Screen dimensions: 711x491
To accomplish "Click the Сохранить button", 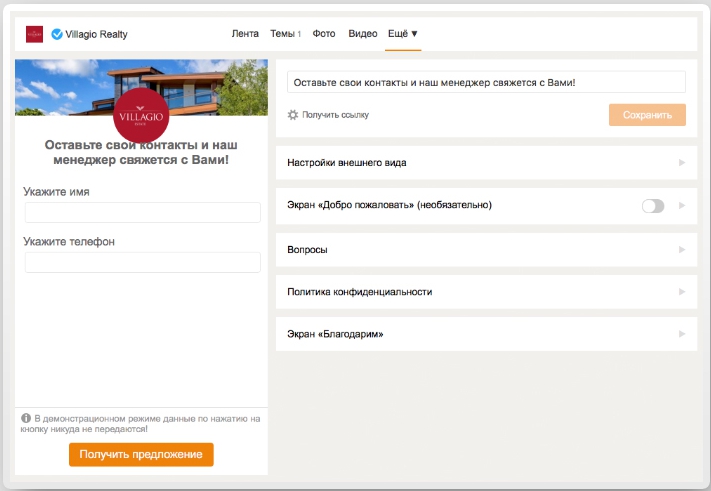I will pos(647,115).
